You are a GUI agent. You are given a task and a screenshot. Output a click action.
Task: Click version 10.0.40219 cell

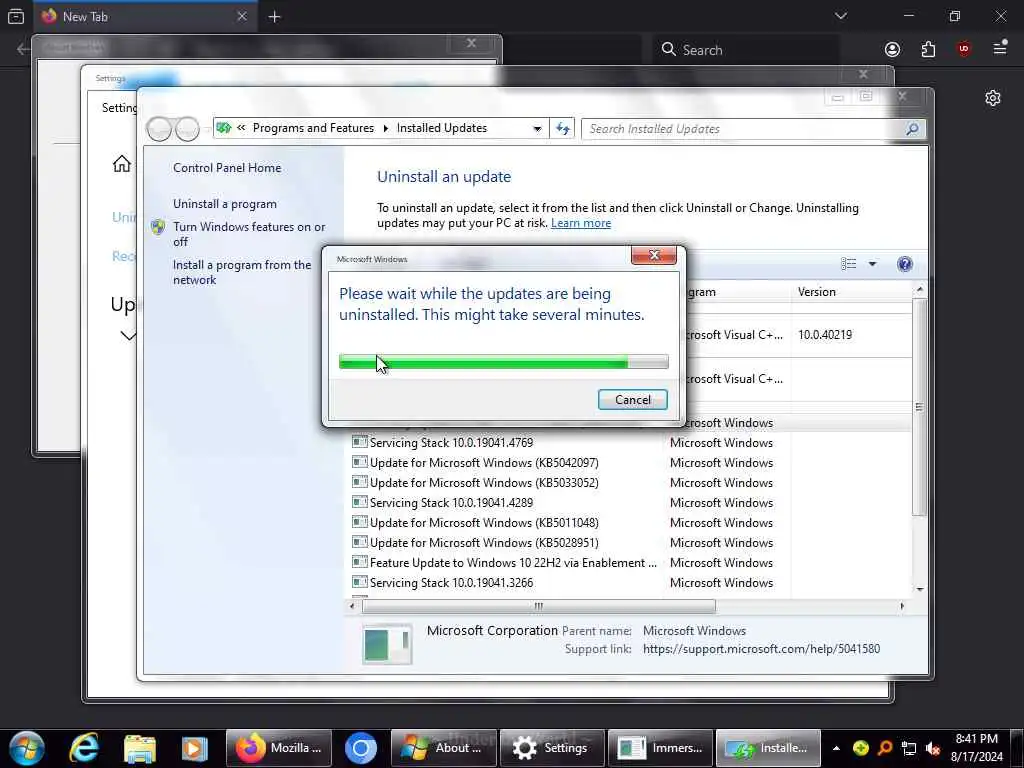(825, 334)
